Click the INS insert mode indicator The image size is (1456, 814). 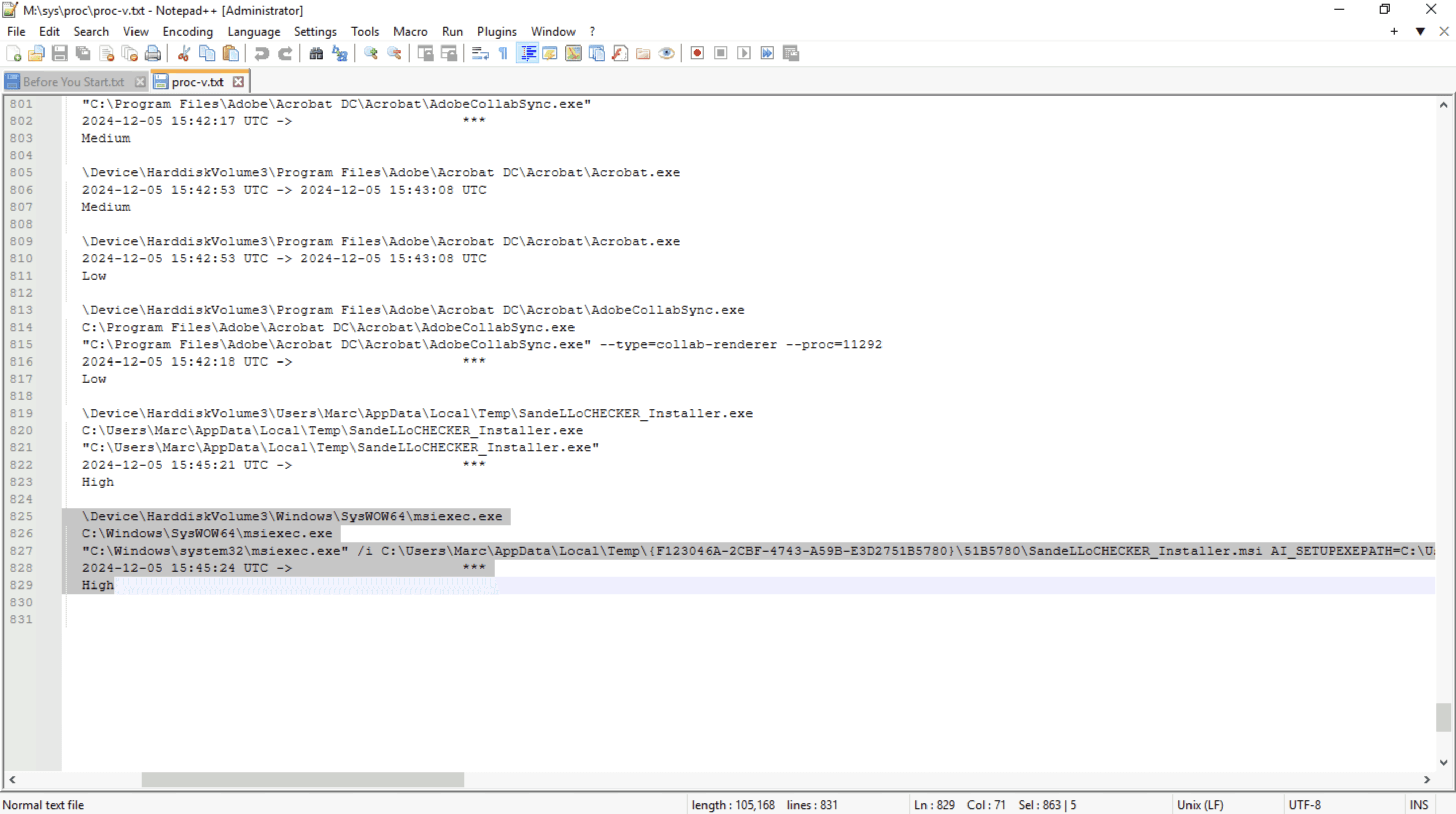pos(1419,805)
